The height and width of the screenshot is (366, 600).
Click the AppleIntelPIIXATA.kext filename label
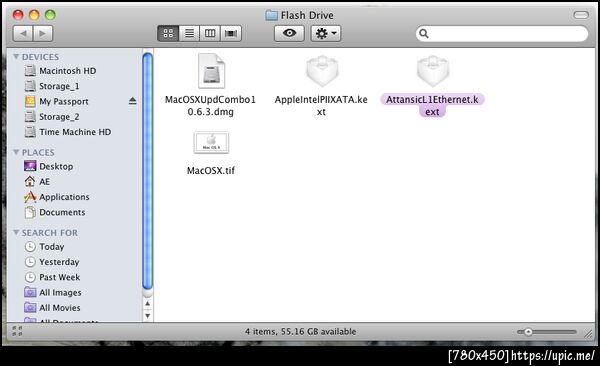pyautogui.click(x=321, y=106)
